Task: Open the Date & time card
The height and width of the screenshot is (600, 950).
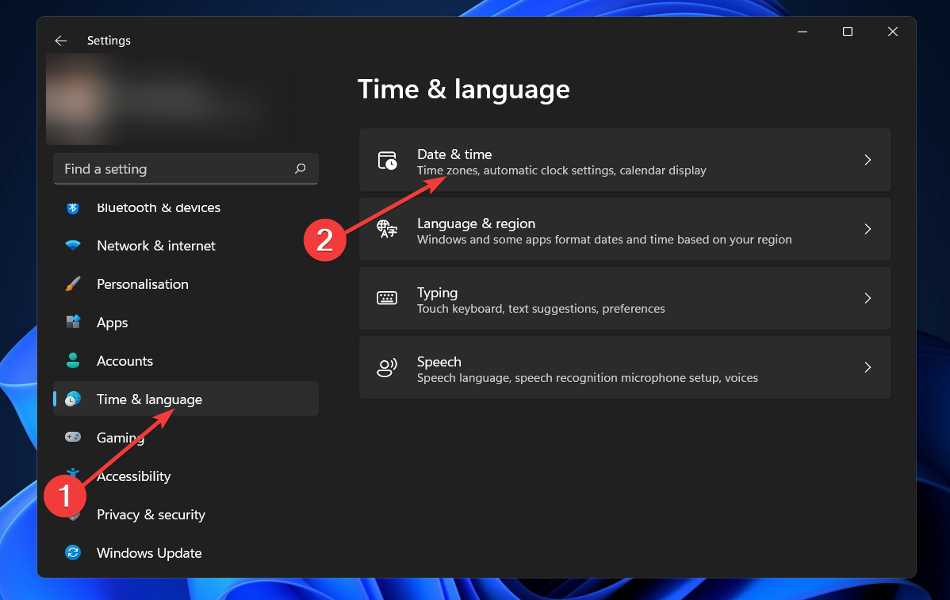Action: coord(625,160)
